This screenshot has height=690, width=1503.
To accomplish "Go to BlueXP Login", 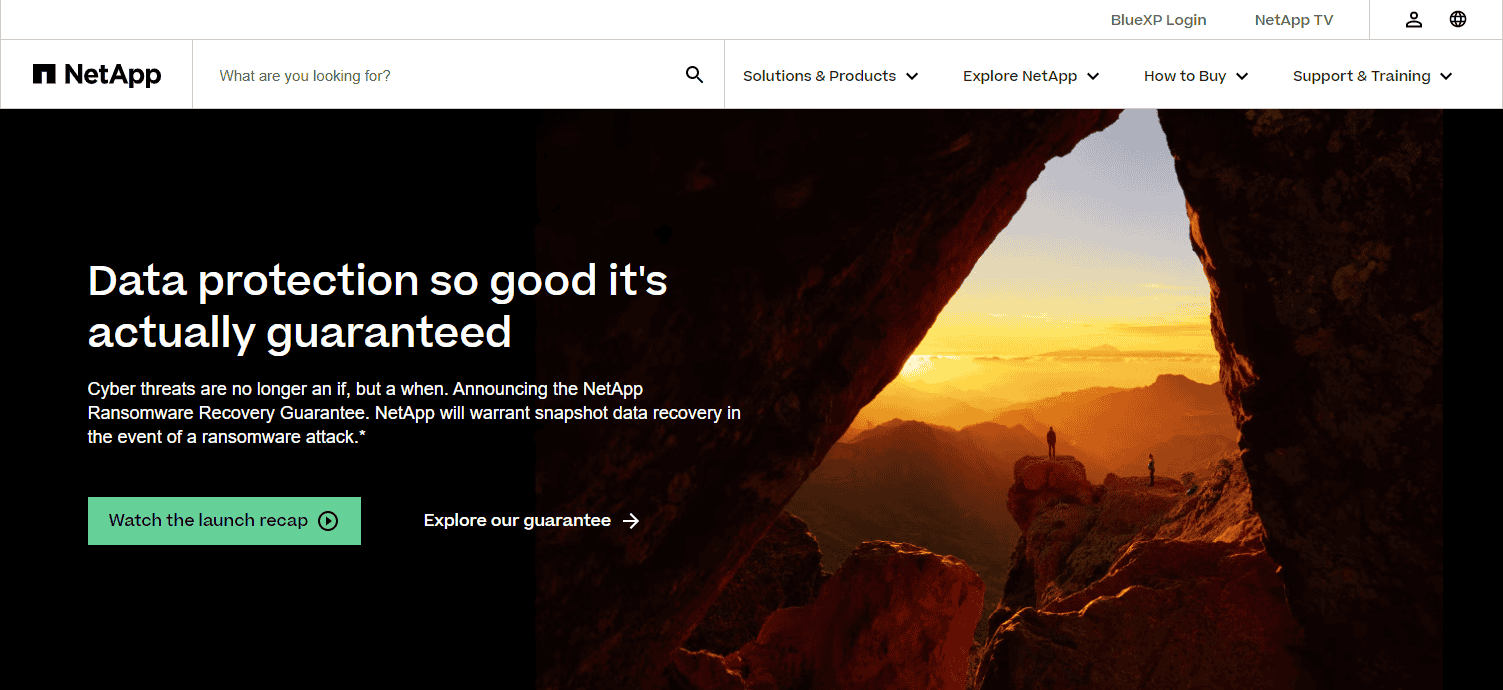I will click(1158, 20).
